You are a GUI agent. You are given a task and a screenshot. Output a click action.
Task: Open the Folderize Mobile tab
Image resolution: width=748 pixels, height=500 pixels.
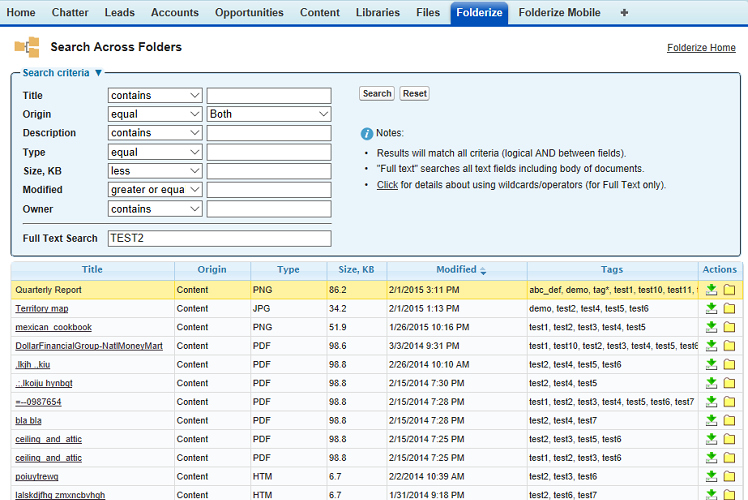click(560, 12)
